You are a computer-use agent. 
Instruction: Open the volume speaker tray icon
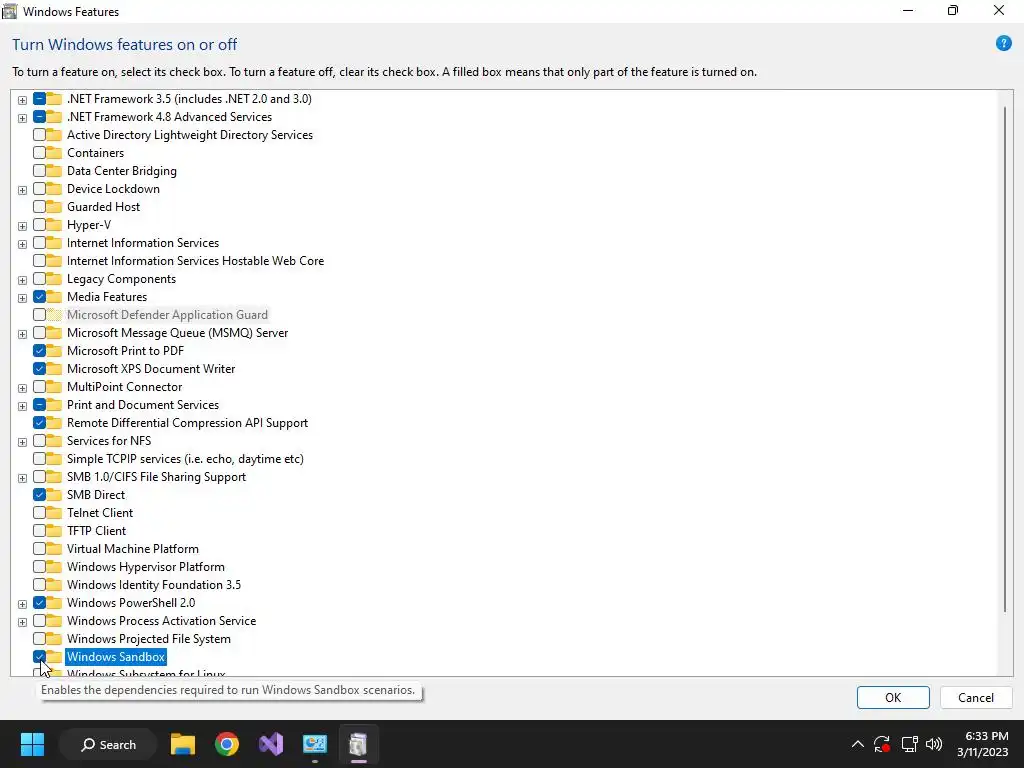(x=934, y=744)
